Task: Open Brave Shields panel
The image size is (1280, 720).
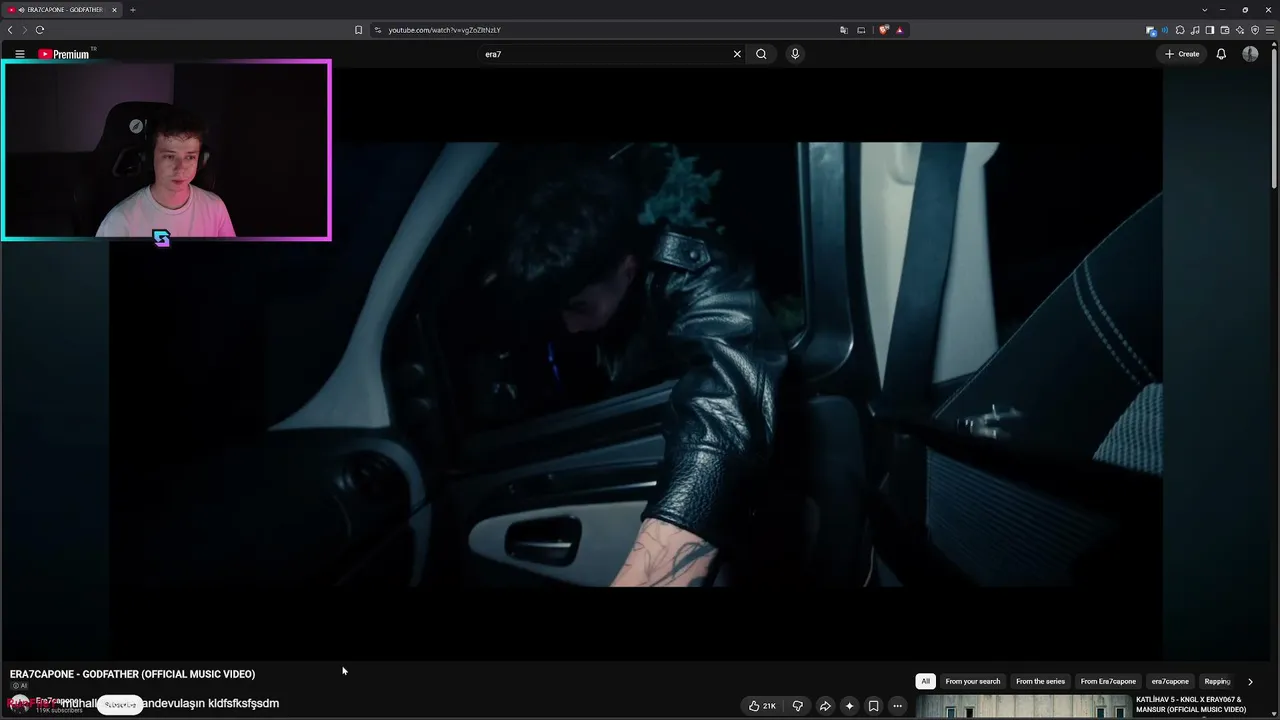Action: 884,30
